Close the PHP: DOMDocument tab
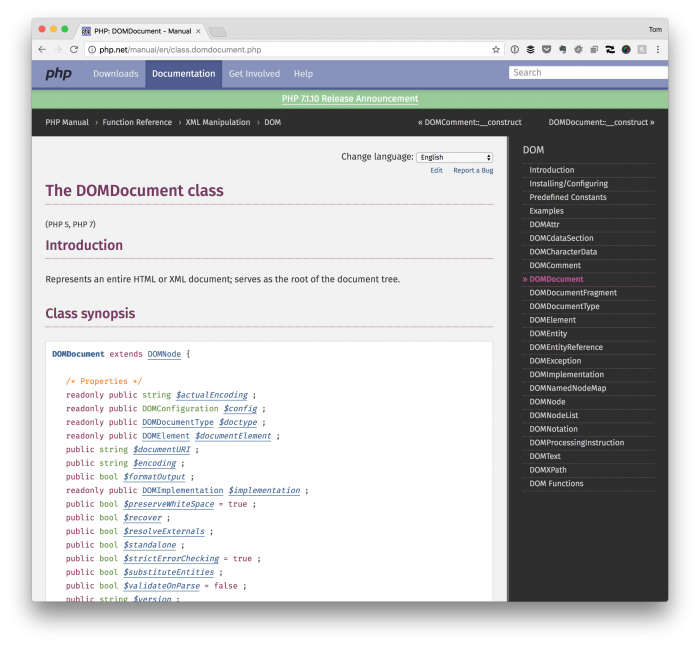 point(198,31)
